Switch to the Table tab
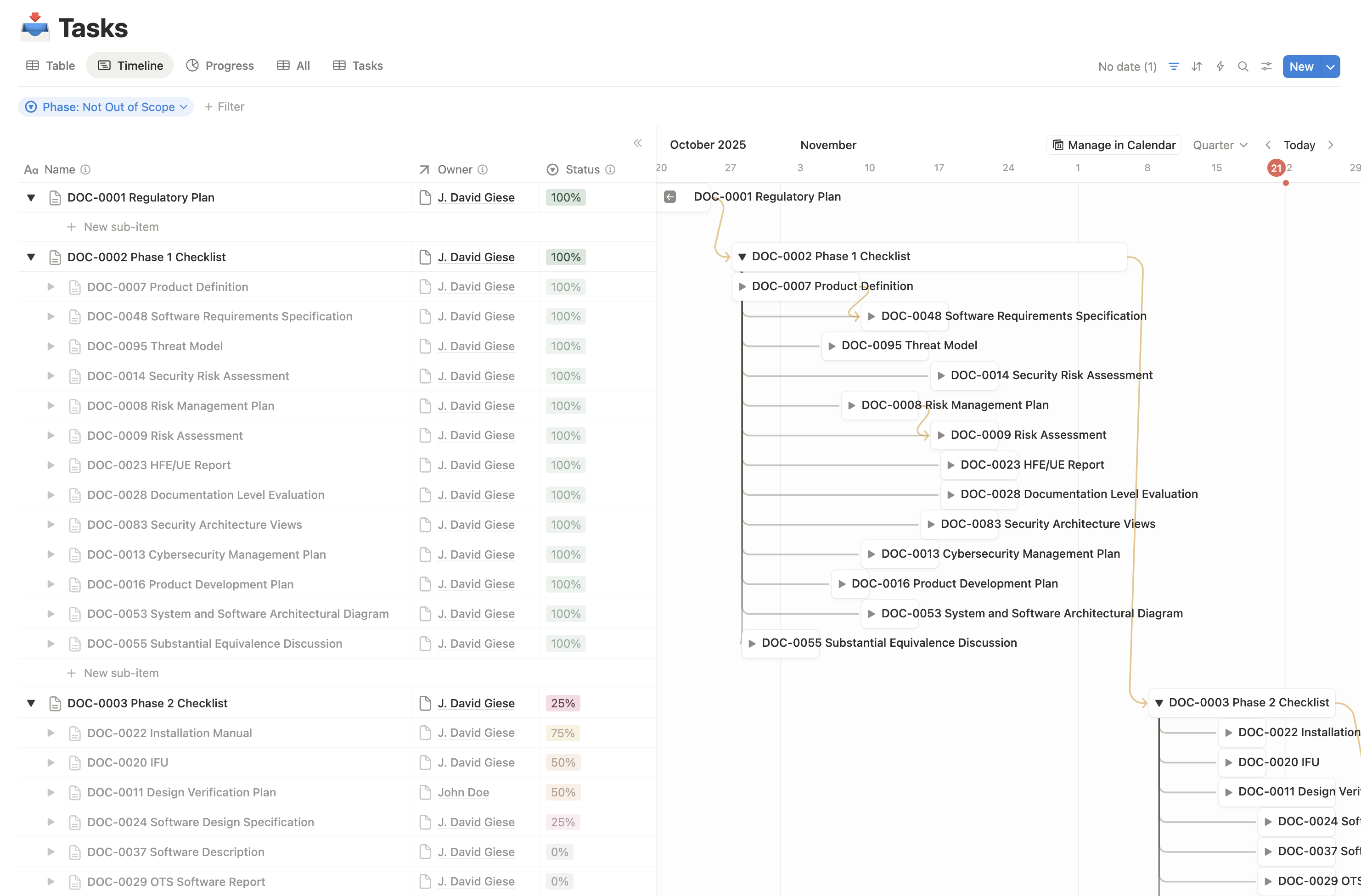This screenshot has height=896, width=1361. pyautogui.click(x=51, y=66)
